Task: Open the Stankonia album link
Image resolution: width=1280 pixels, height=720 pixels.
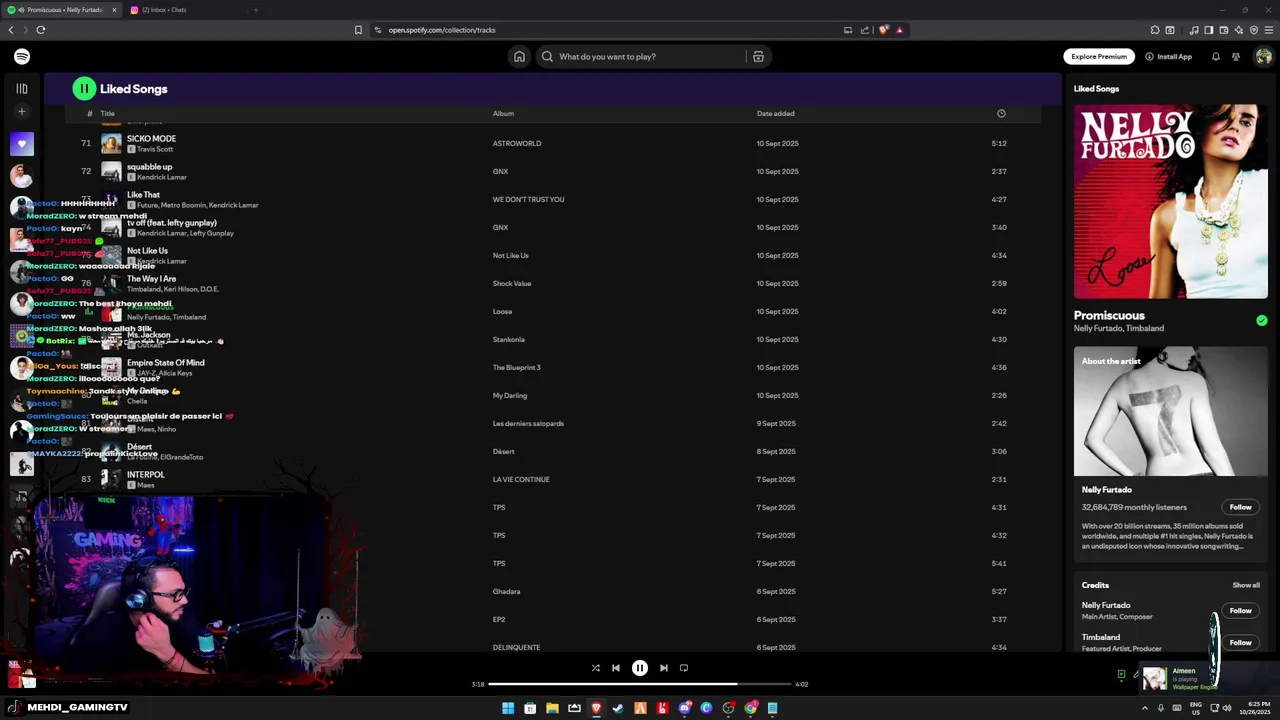Action: tap(508, 339)
